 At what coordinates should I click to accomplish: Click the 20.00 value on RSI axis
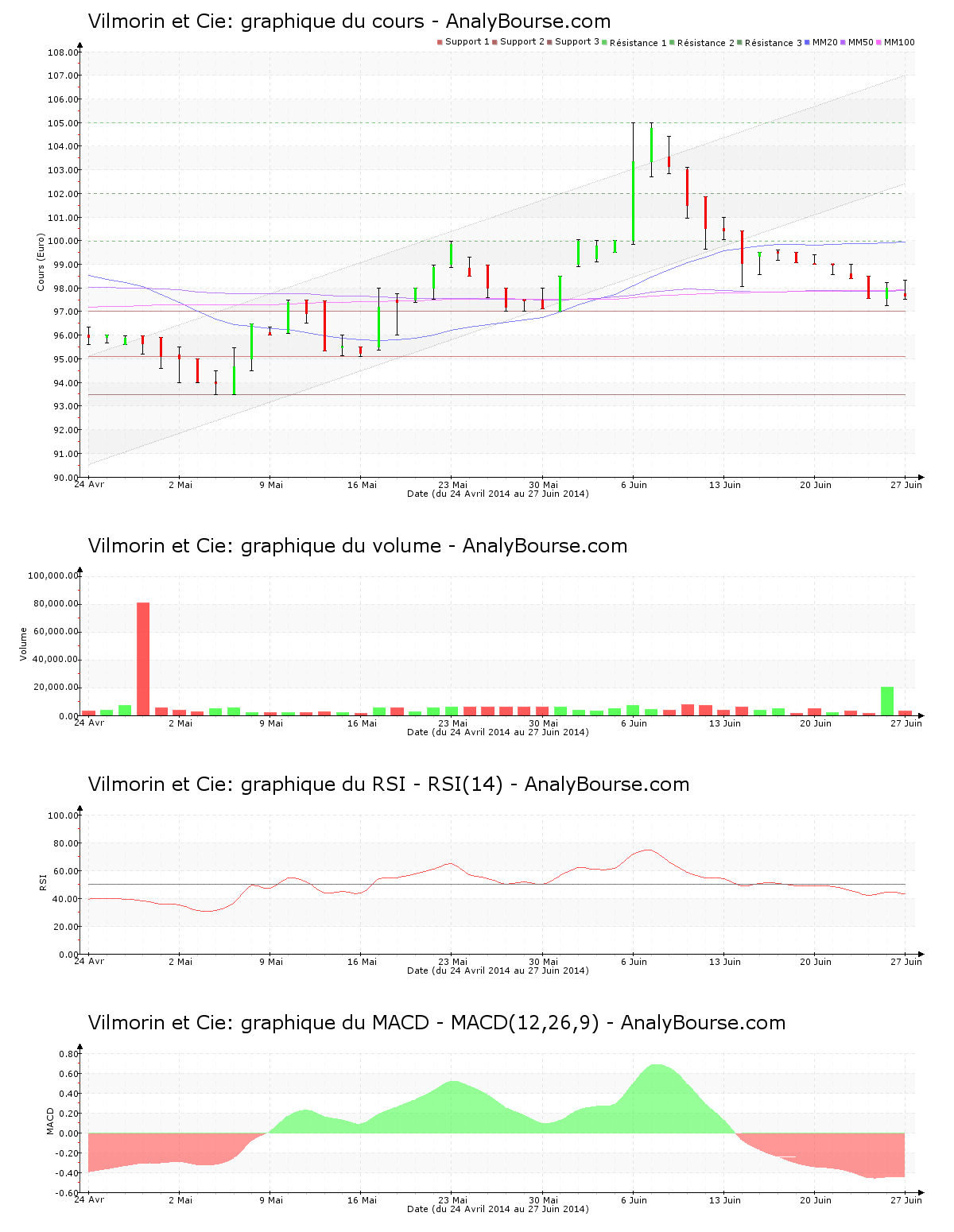coord(65,927)
